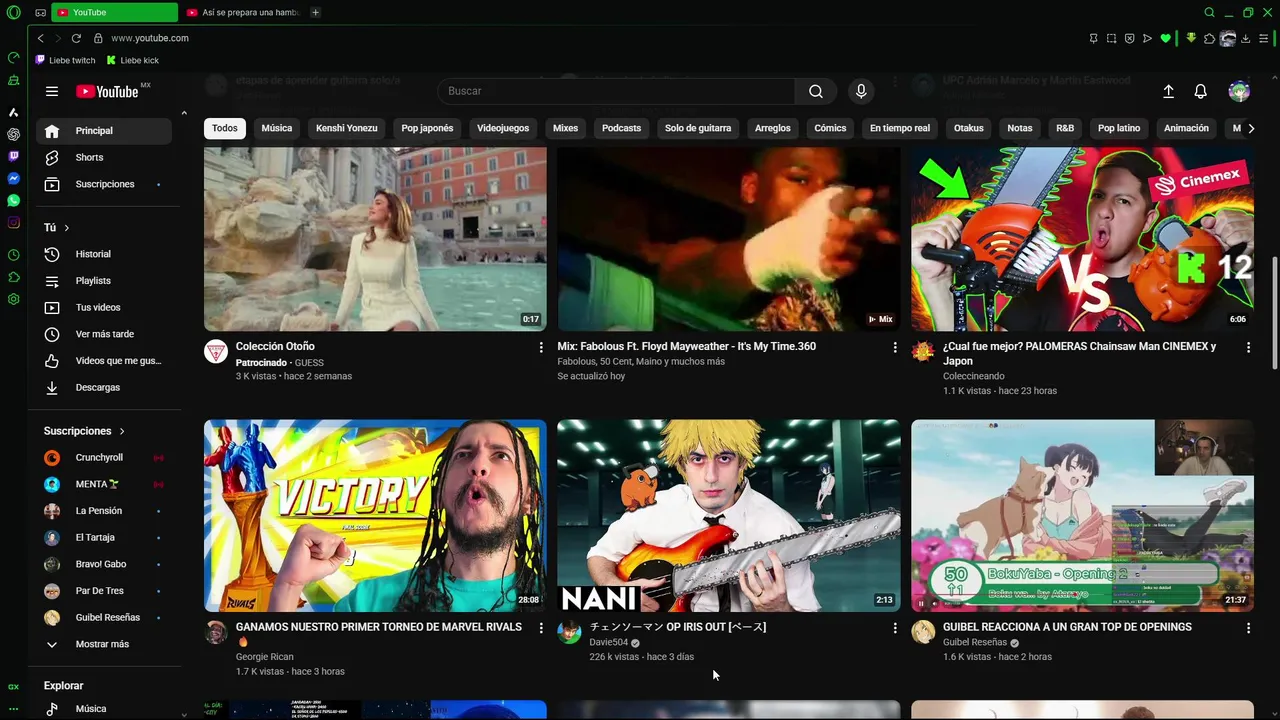Screen dimensions: 1280x720
Task: Open browser history clock icon in sidebar
Action: (x=13, y=255)
